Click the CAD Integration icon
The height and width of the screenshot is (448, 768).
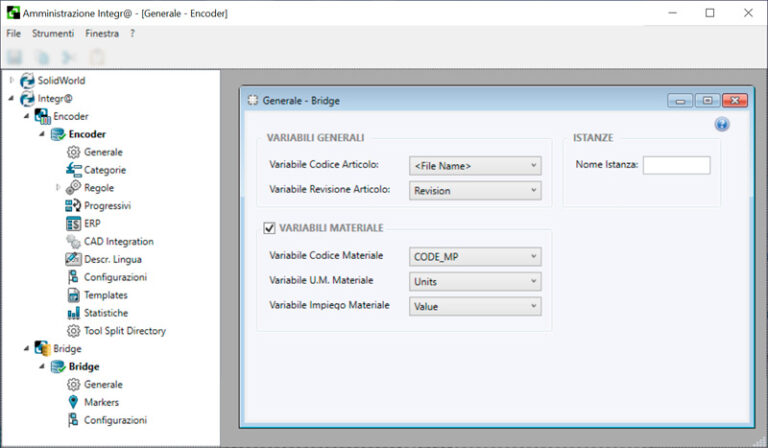73,241
